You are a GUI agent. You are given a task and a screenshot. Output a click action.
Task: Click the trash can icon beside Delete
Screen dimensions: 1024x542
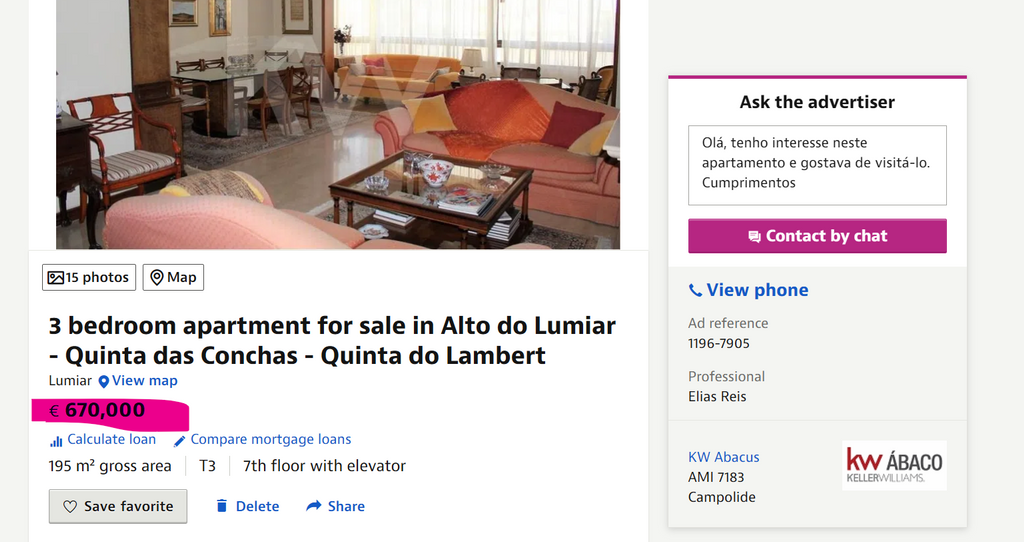222,506
